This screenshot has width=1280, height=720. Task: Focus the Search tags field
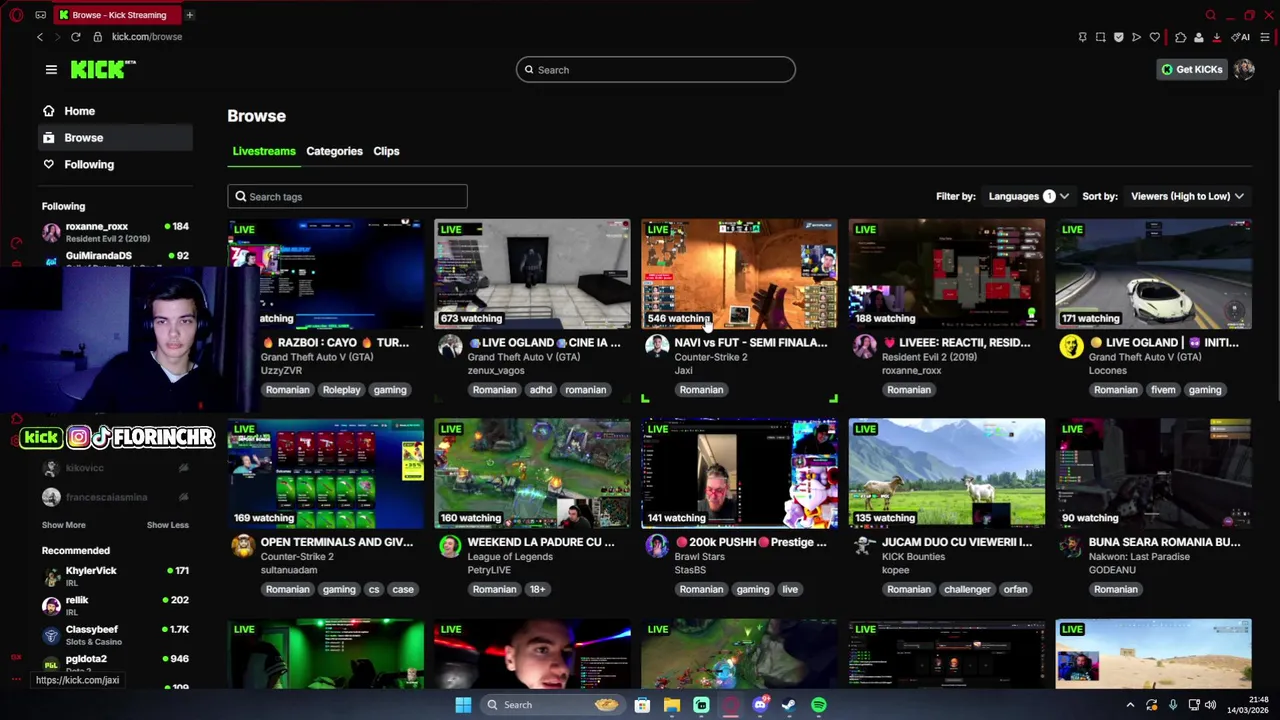point(347,197)
